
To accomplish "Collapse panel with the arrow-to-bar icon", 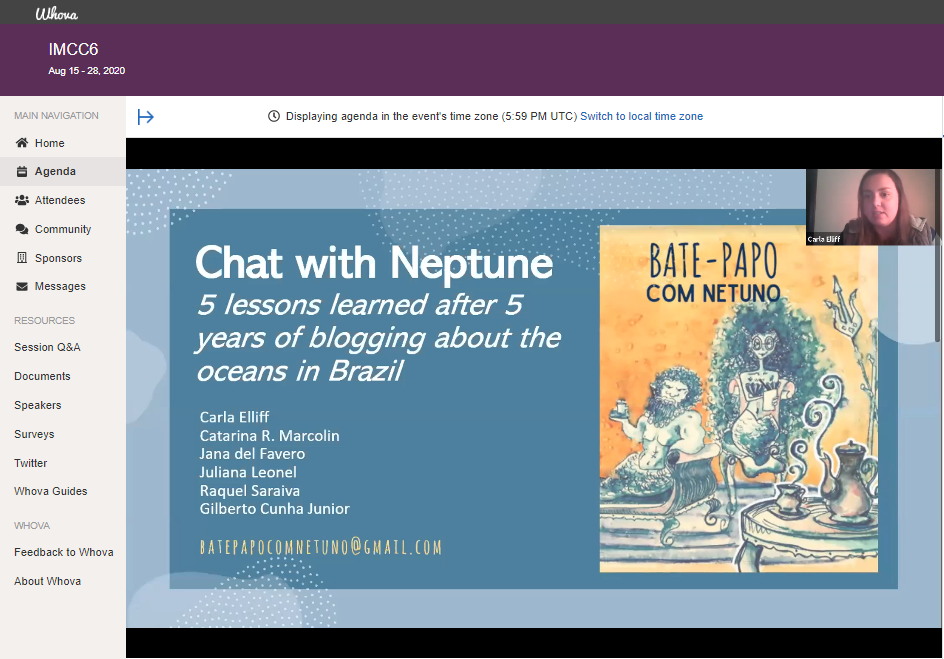I will click(146, 117).
